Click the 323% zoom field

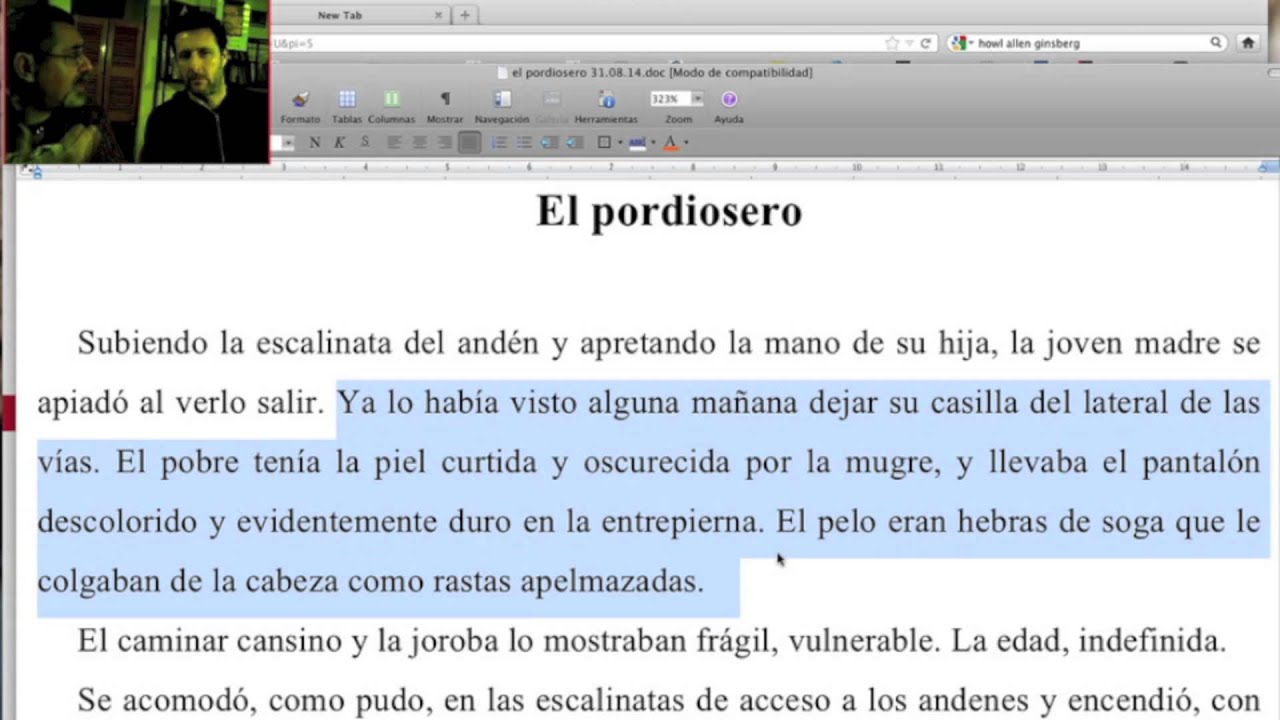point(669,99)
